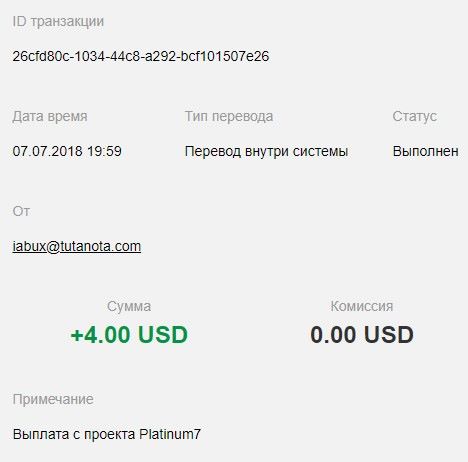The height and width of the screenshot is (462, 468).
Task: Click the 0.00 USD commission value
Action: point(362,335)
